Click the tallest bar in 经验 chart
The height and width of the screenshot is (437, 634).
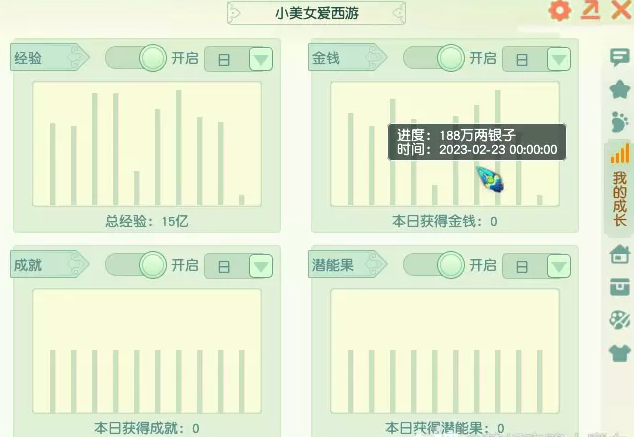point(178,148)
